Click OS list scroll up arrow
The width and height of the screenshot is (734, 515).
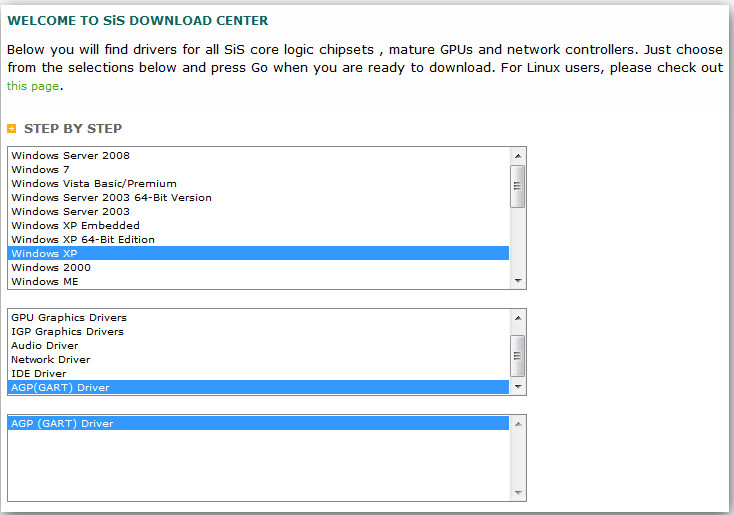pyautogui.click(x=518, y=156)
